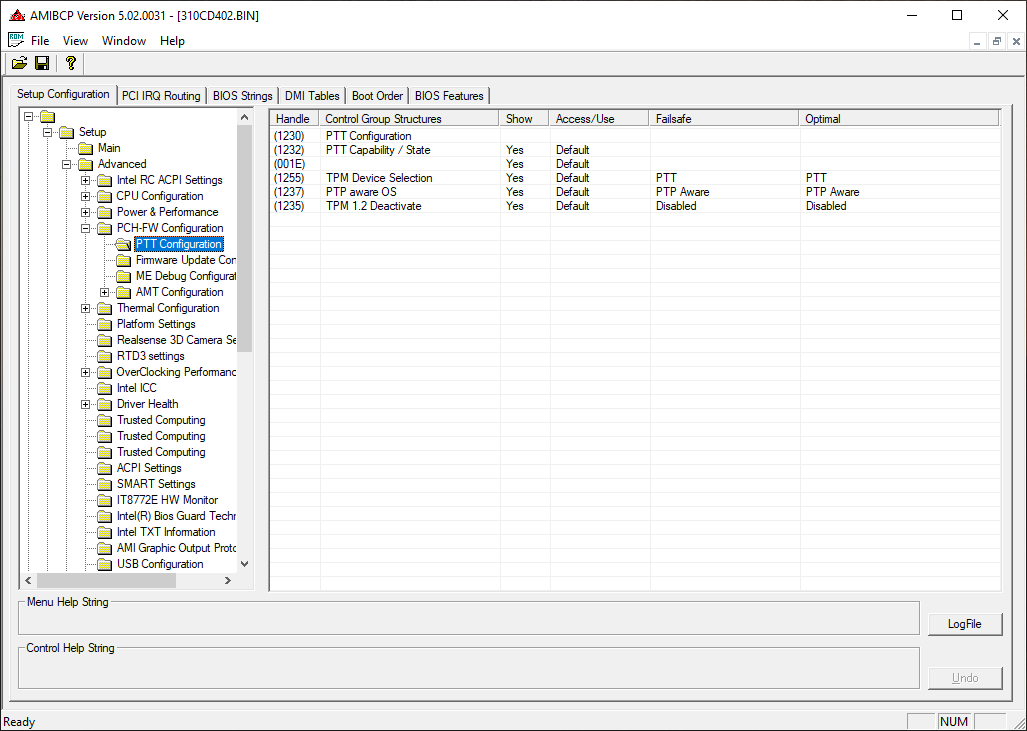This screenshot has height=731, width=1027.
Task: Minimize the inner document window
Action: (977, 41)
